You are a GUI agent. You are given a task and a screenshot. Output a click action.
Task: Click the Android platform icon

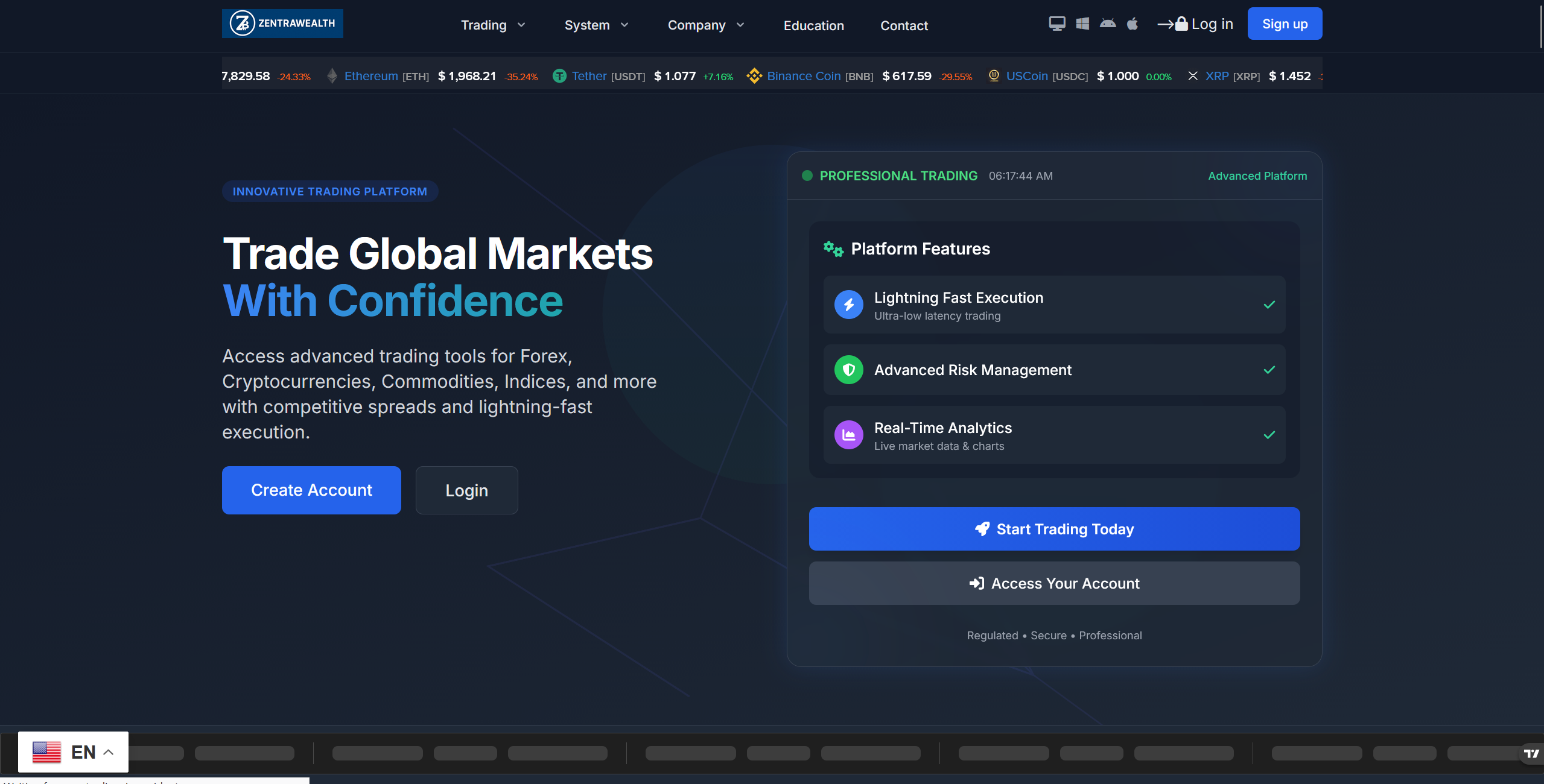pyautogui.click(x=1108, y=24)
